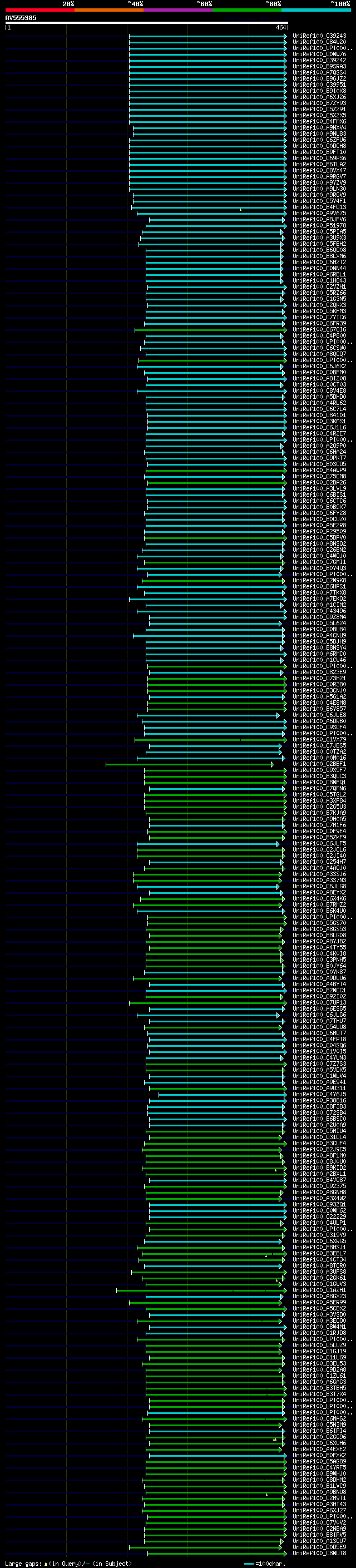Select the UniRef100_C0YK87 label
The height and width of the screenshot is (1568, 356).
[x=319, y=972]
